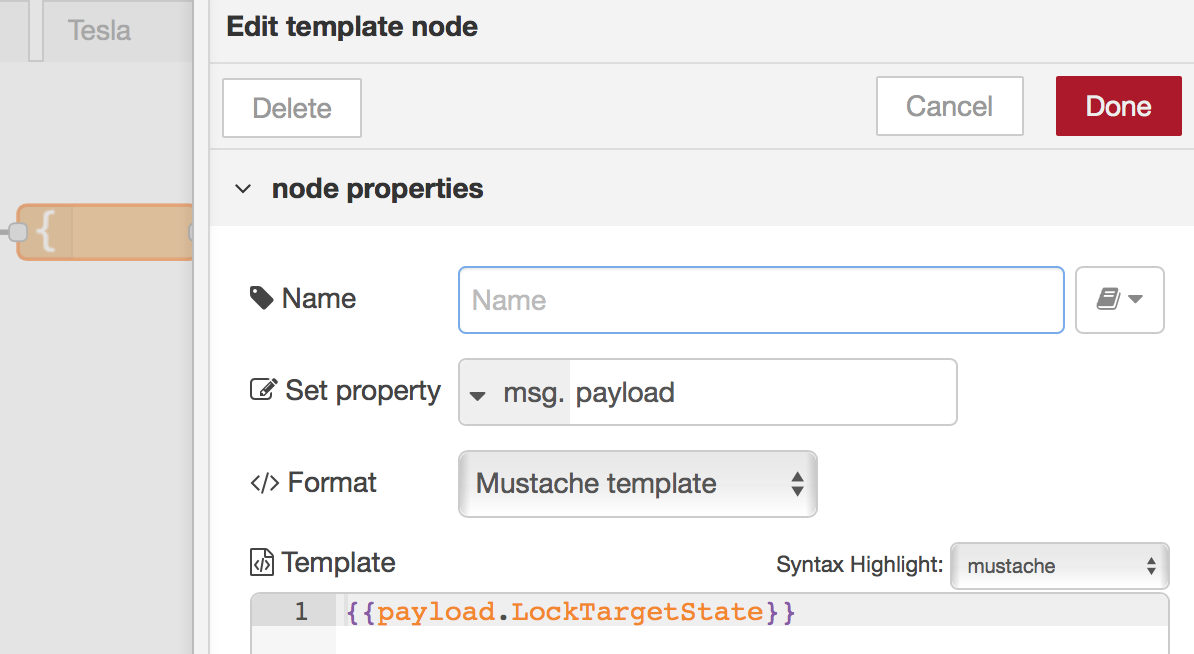Open the Mustache template format dropdown

[x=637, y=484]
